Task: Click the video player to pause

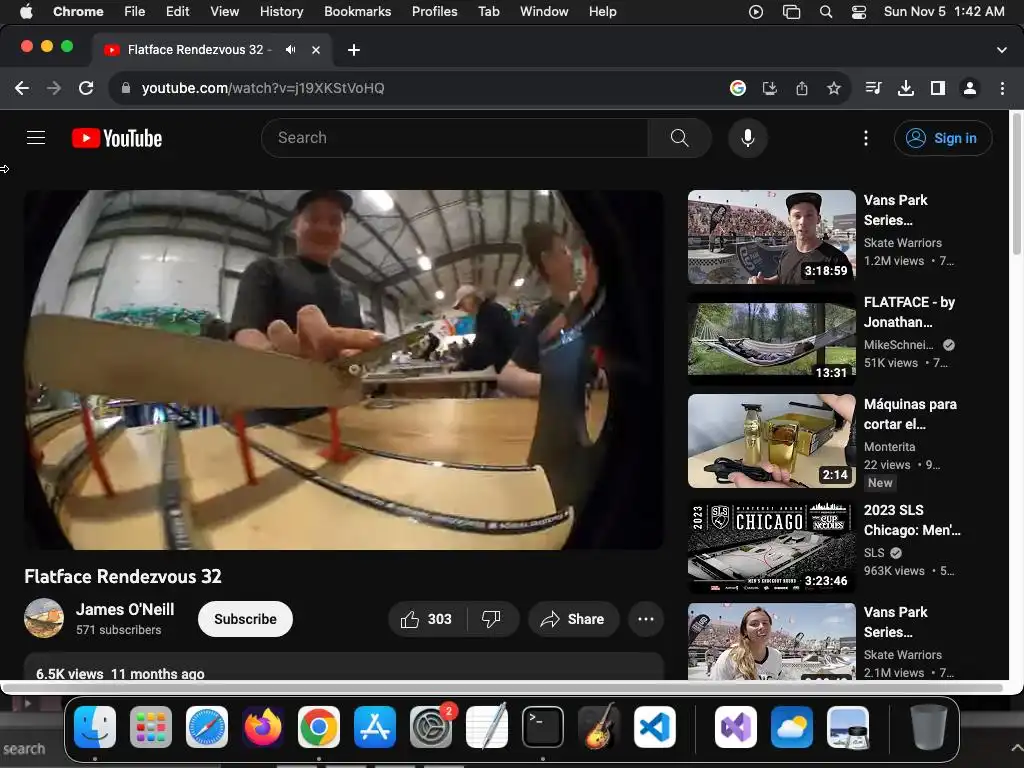Action: tap(344, 370)
